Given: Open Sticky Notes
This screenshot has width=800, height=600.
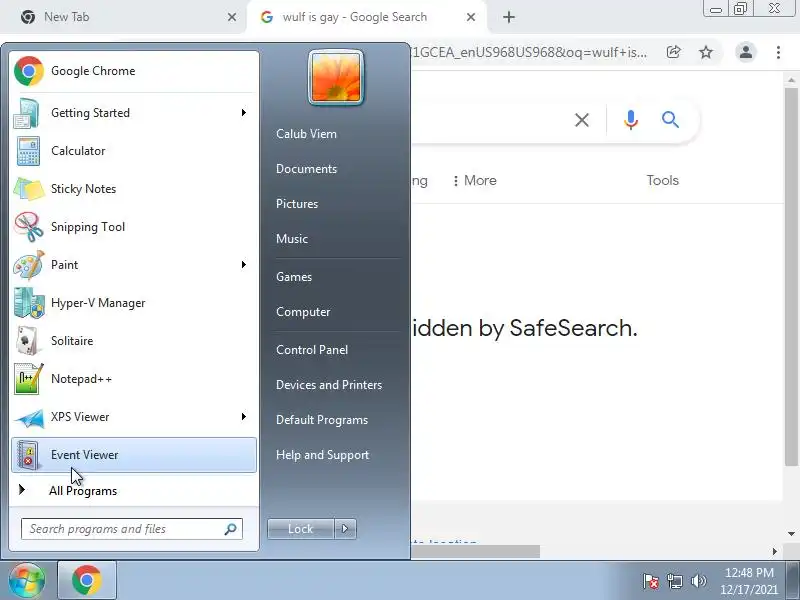Looking at the screenshot, I should tap(134, 189).
